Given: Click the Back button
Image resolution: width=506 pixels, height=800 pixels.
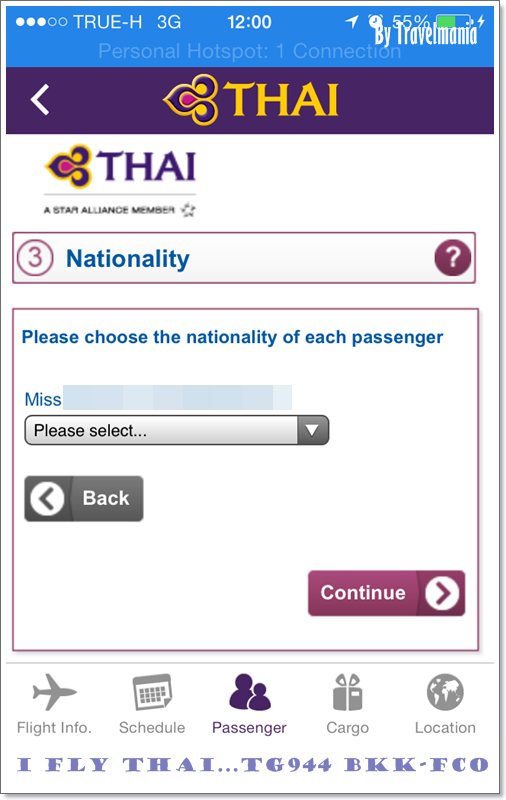Looking at the screenshot, I should pos(84,498).
